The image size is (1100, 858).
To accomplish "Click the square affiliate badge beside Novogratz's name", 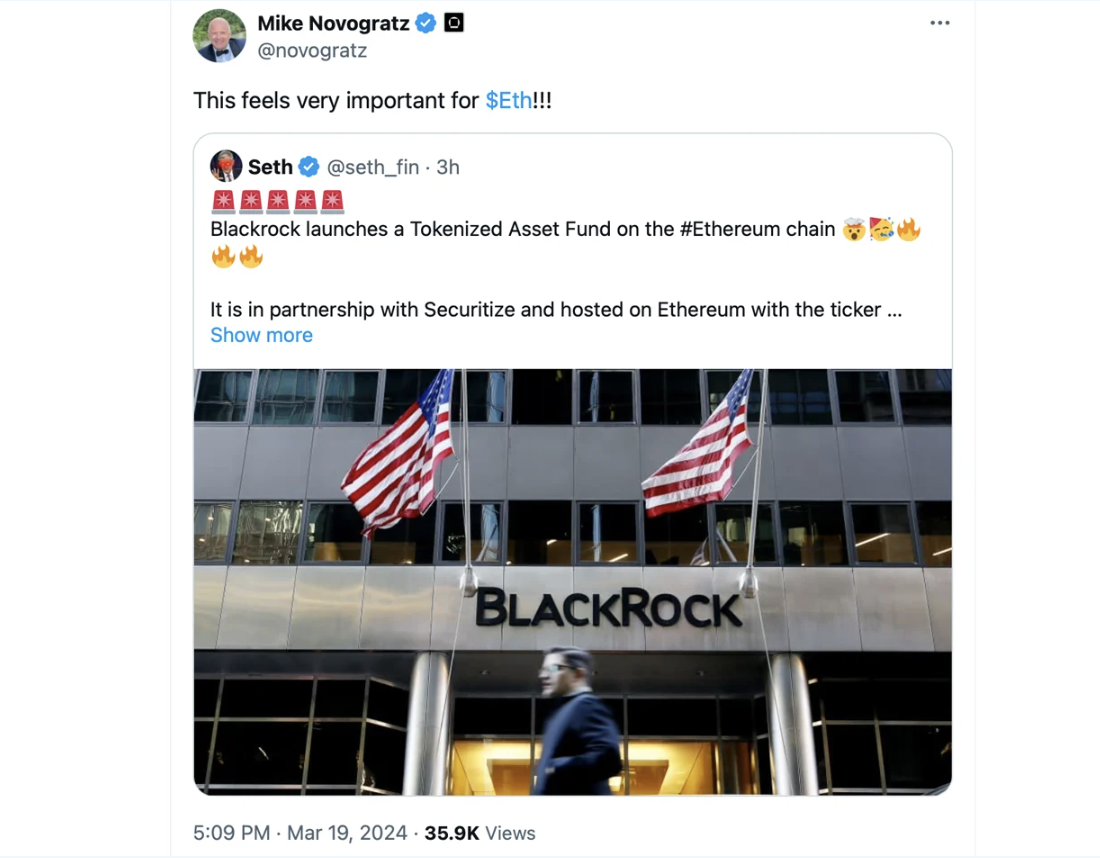I will tap(454, 23).
